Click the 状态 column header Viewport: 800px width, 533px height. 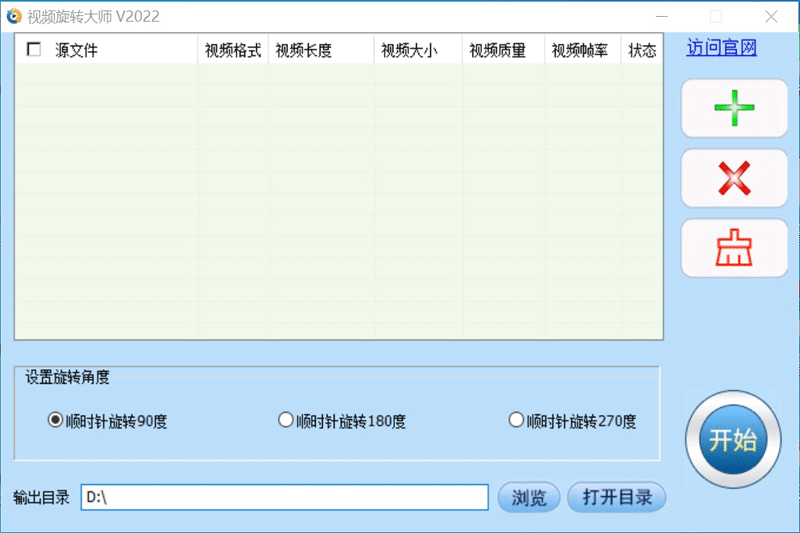coord(642,50)
